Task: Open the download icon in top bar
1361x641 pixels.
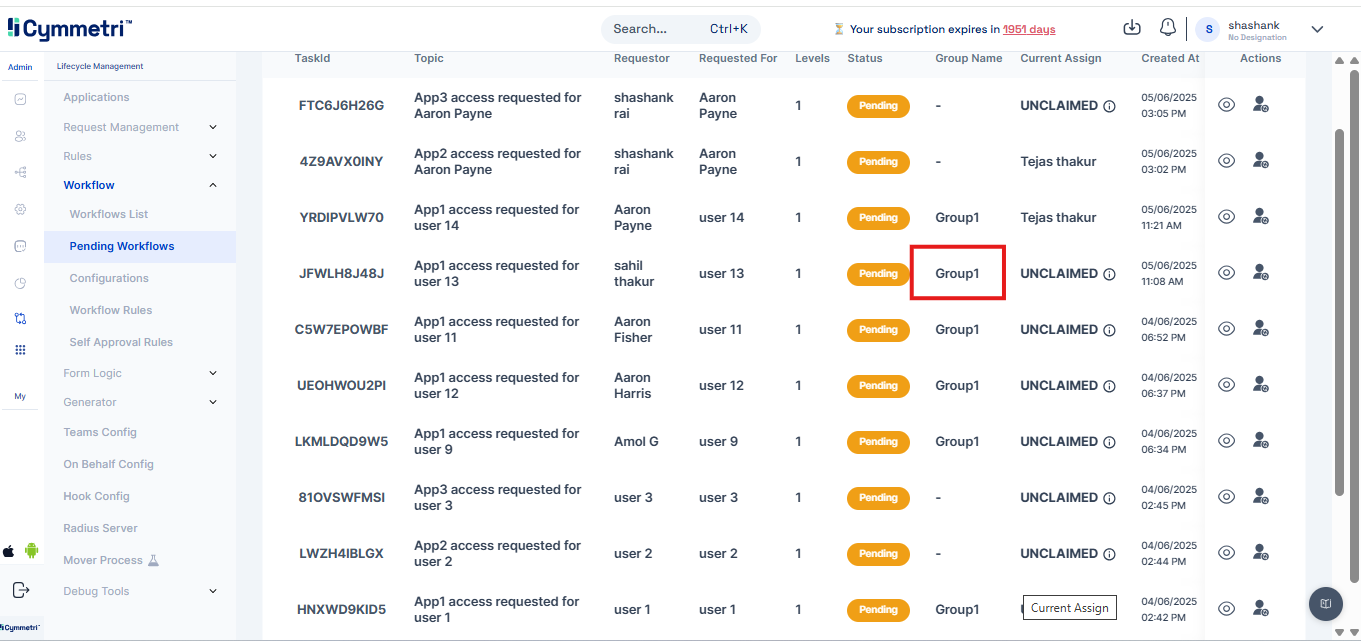Action: tap(1132, 28)
